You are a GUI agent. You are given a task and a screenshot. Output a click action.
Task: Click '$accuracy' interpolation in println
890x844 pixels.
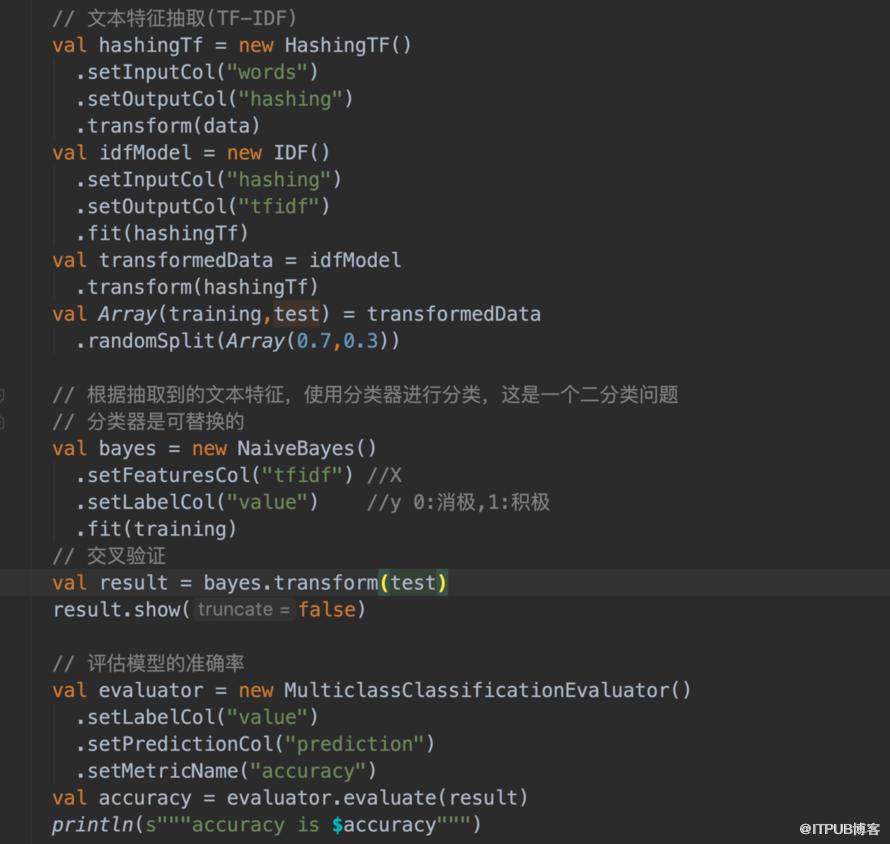pos(384,825)
